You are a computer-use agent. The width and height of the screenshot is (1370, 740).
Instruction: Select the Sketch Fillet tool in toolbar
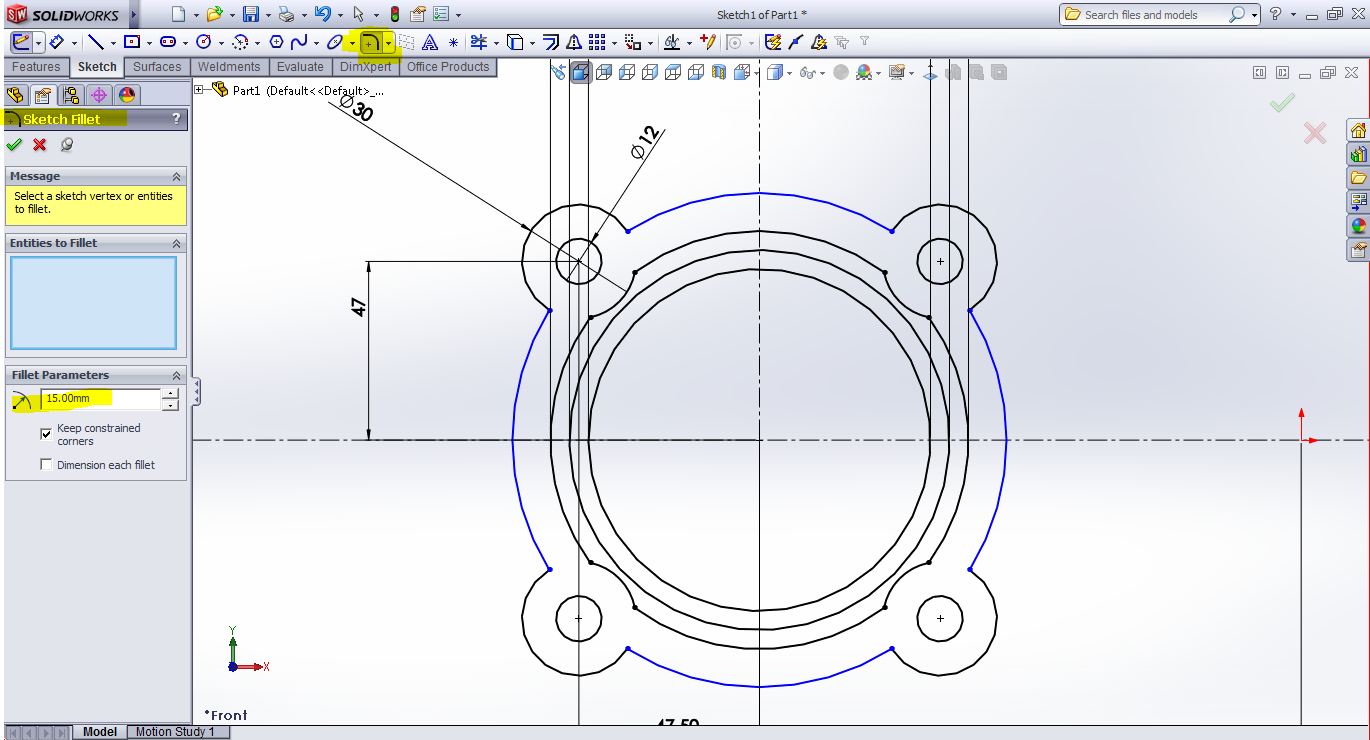370,43
